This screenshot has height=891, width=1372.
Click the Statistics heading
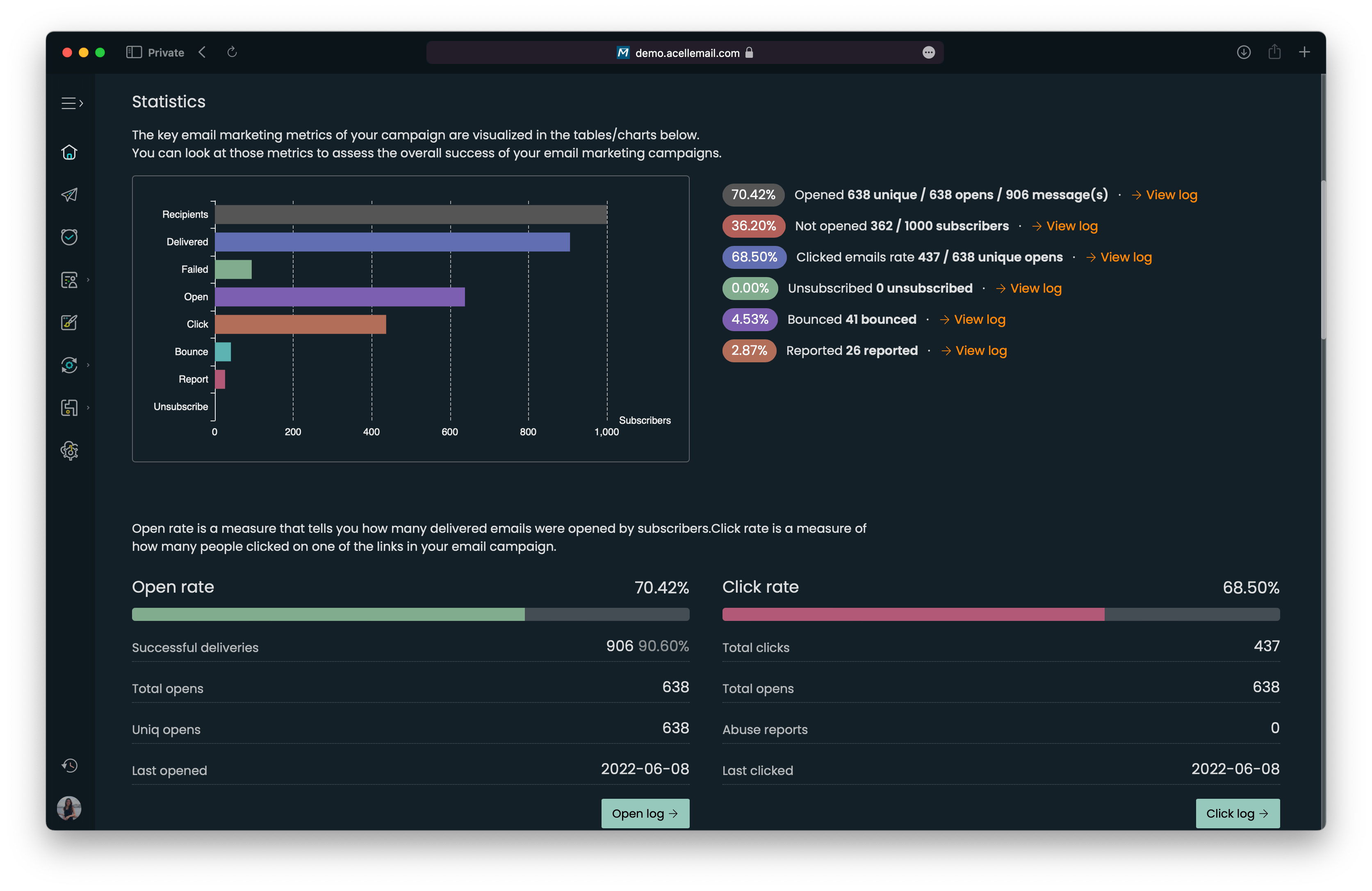(x=169, y=101)
